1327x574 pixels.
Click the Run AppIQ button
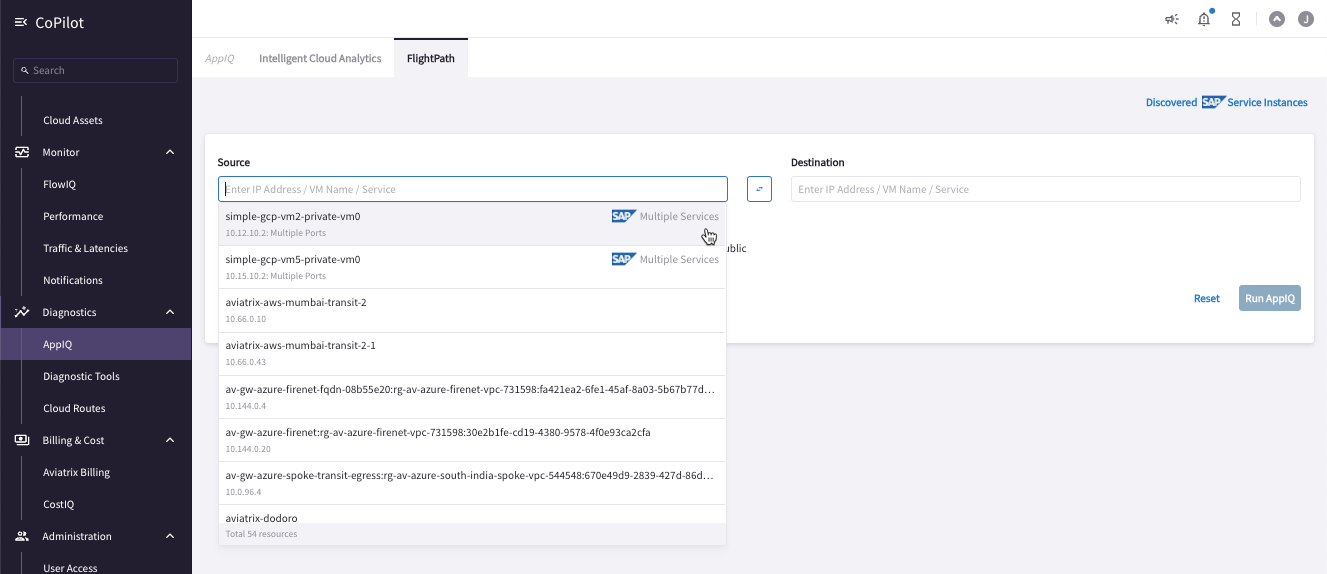[1270, 298]
